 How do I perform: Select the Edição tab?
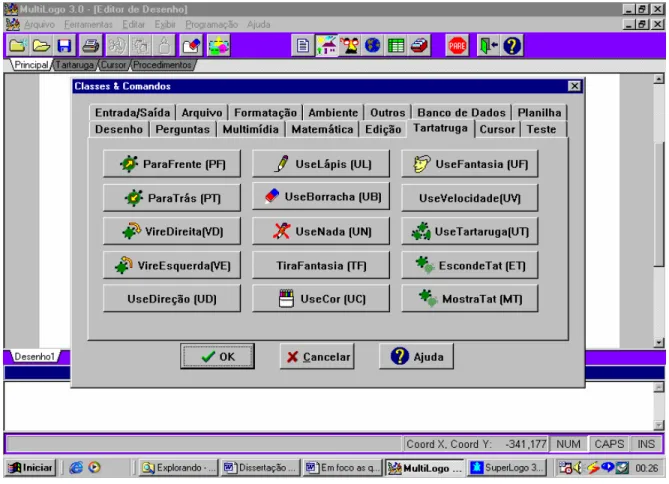(x=383, y=129)
